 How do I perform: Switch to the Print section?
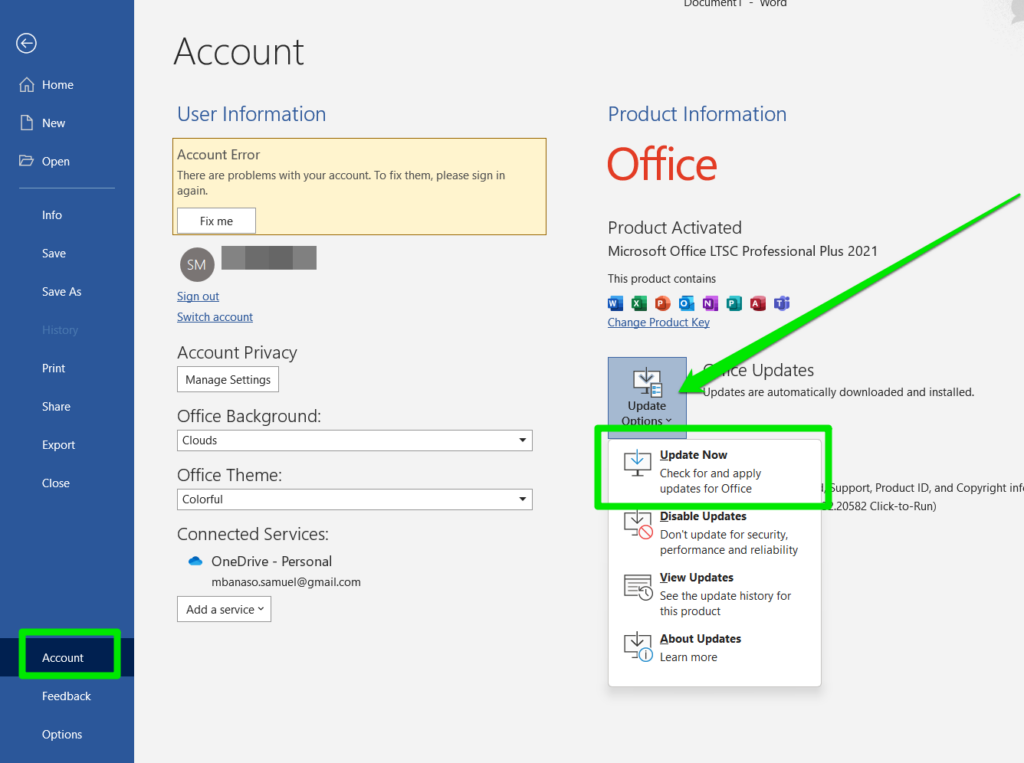53,368
